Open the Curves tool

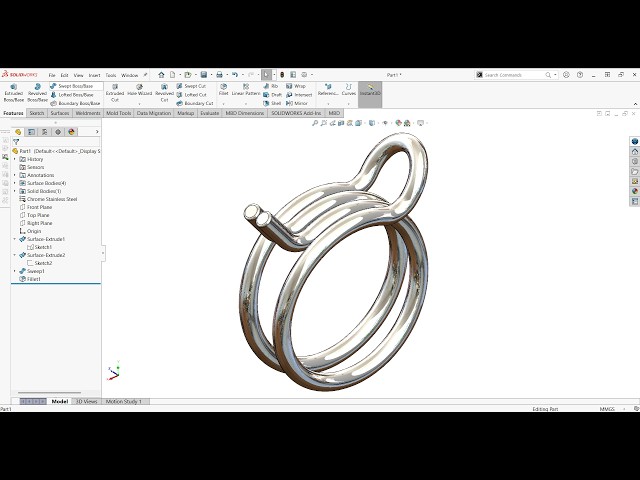(349, 90)
